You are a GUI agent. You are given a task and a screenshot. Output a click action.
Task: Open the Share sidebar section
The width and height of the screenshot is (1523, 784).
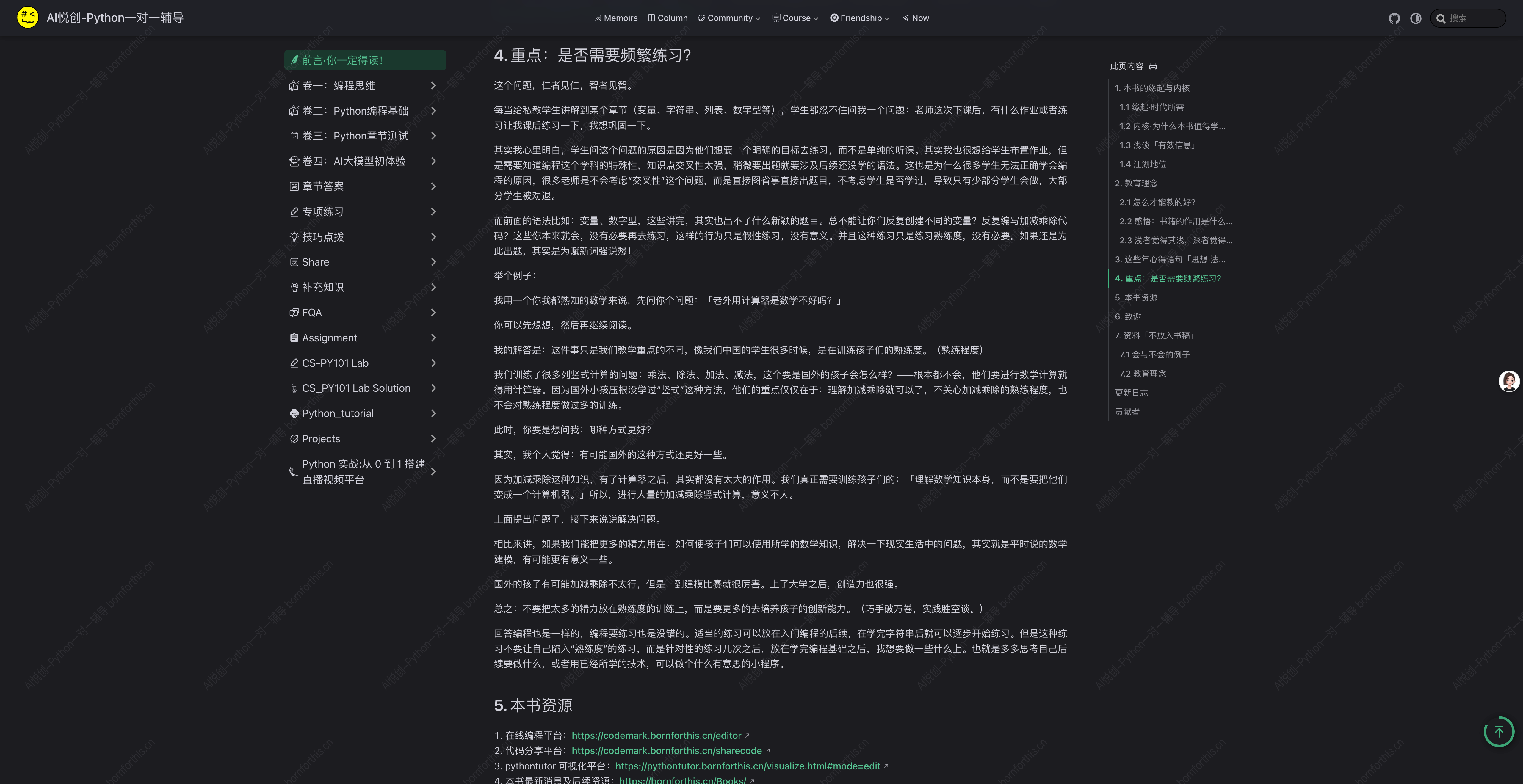pyautogui.click(x=365, y=262)
